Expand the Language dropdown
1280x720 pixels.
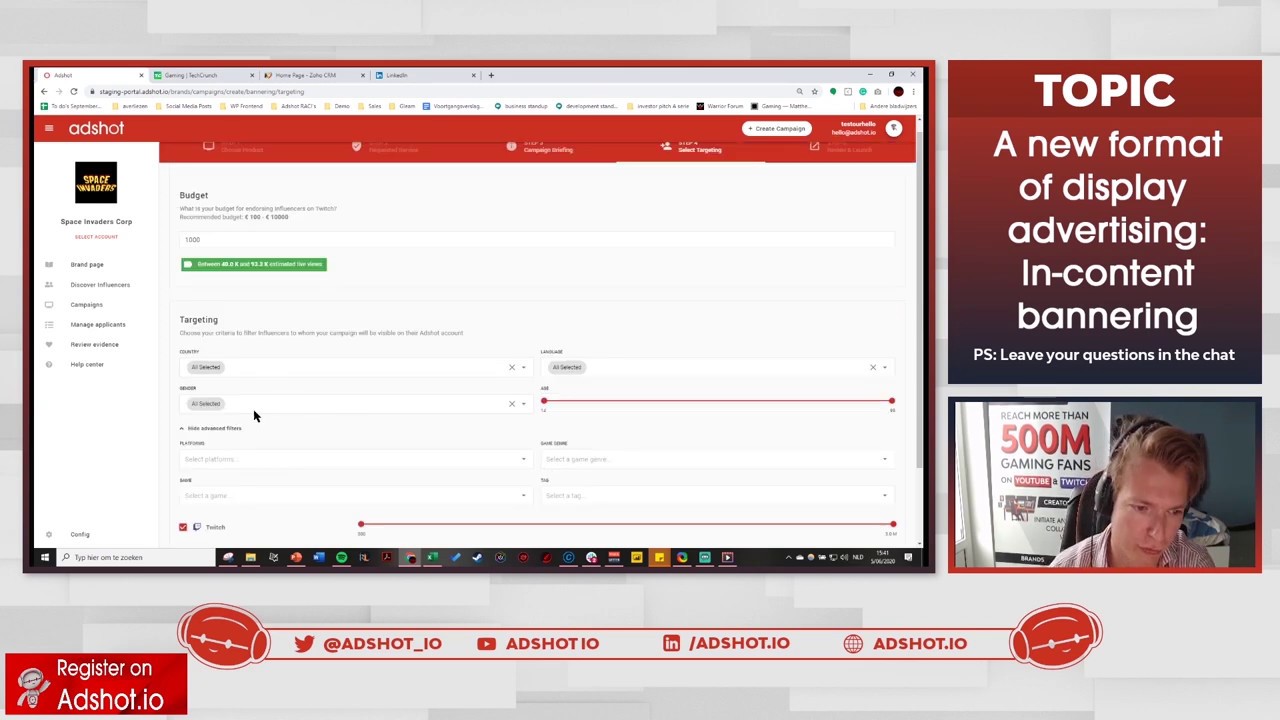[x=884, y=367]
